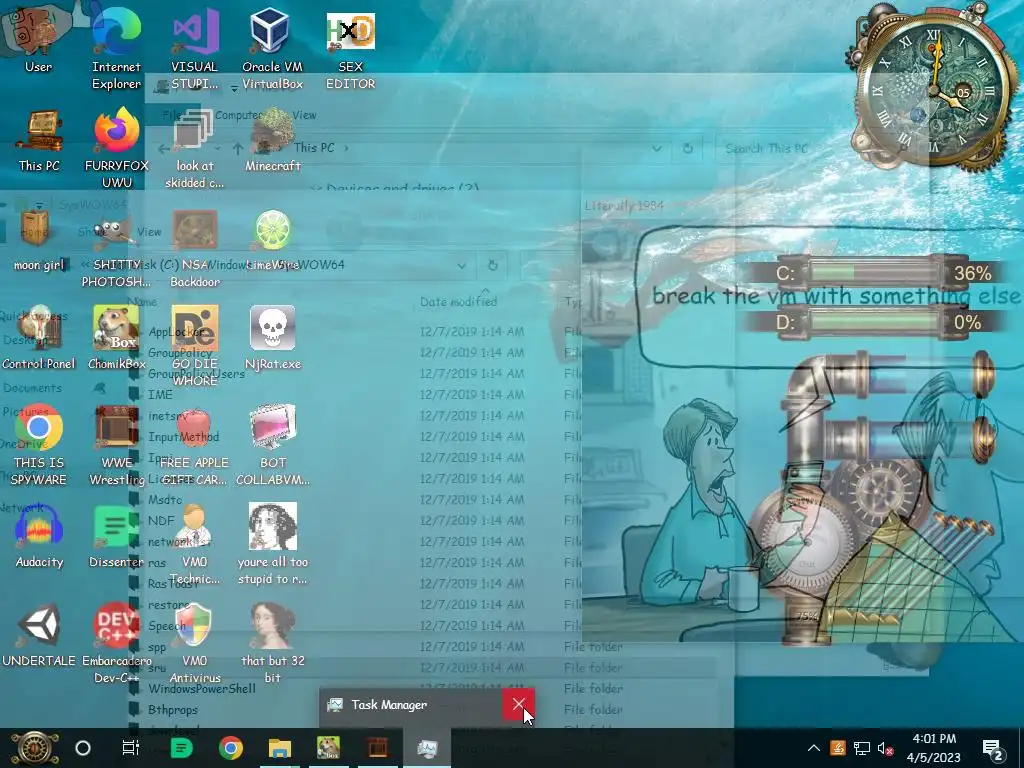
Task: Open Cortana search circle on taskbar
Action: click(83, 748)
